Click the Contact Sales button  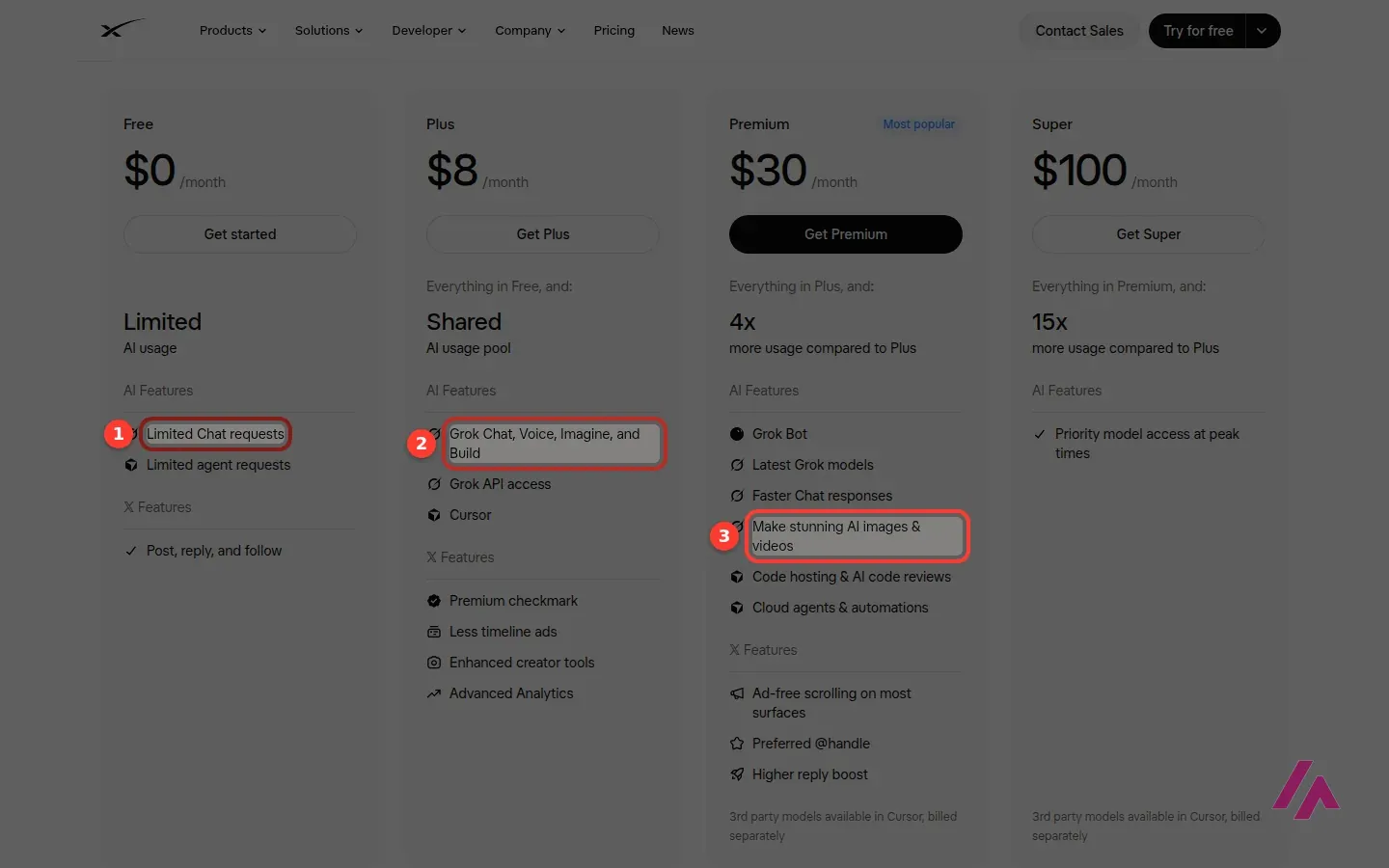1079,31
